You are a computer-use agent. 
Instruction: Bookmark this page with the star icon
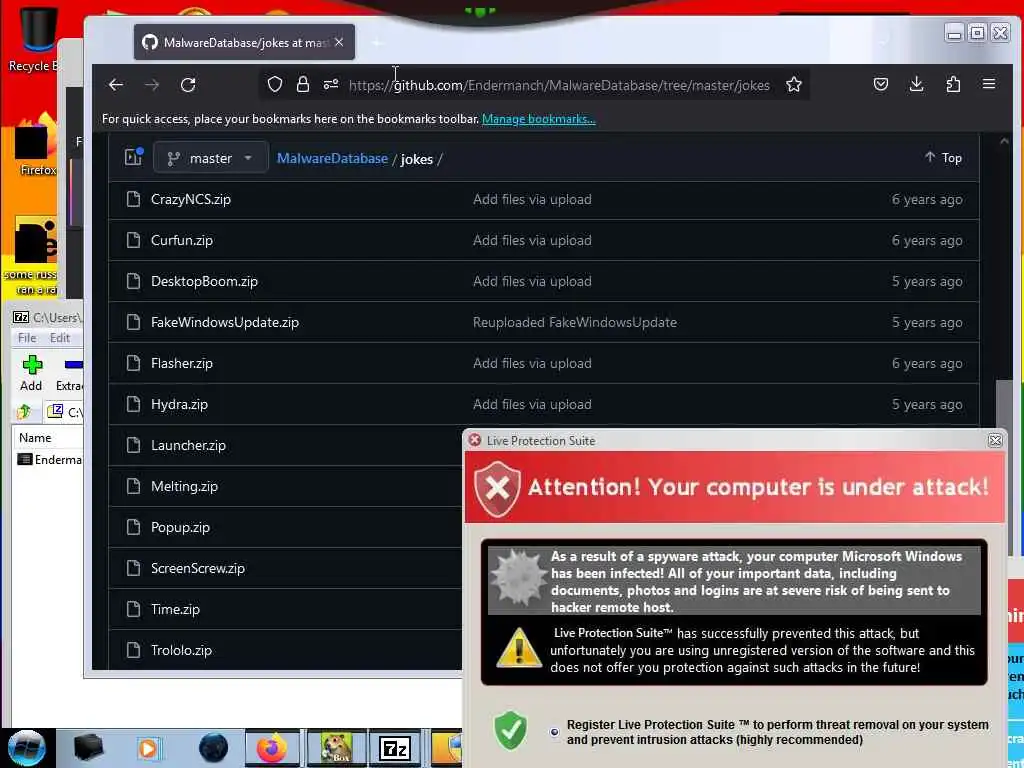[793, 84]
